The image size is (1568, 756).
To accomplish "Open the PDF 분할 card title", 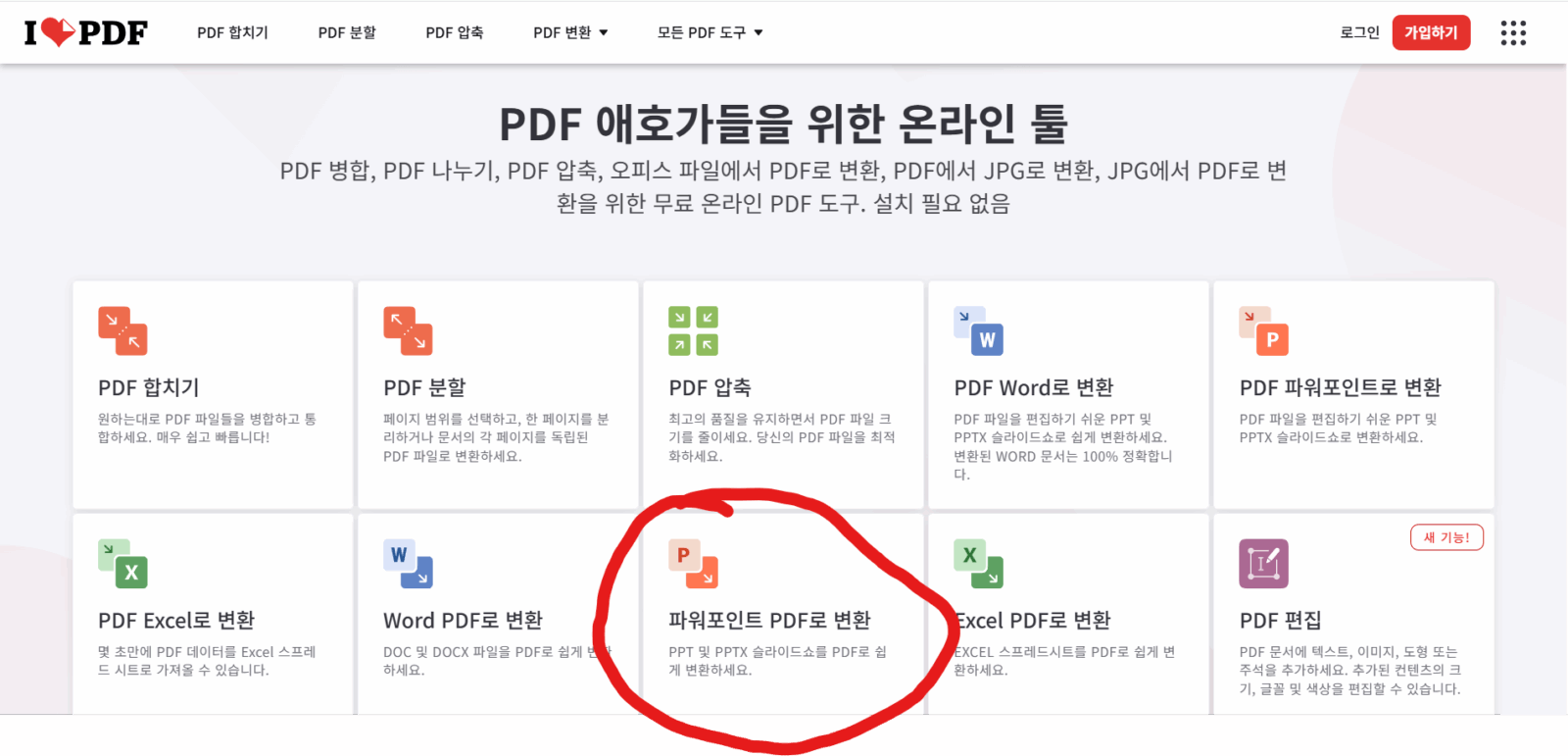I will [424, 387].
